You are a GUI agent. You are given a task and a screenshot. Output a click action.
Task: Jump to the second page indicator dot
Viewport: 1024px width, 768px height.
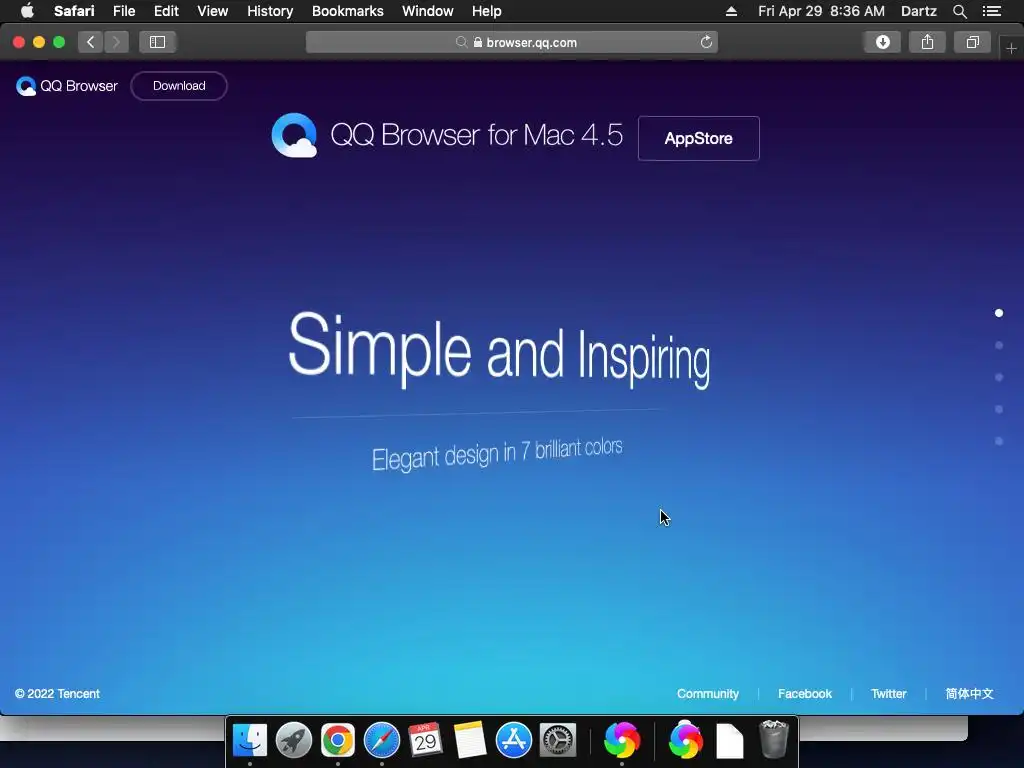pyautogui.click(x=999, y=345)
